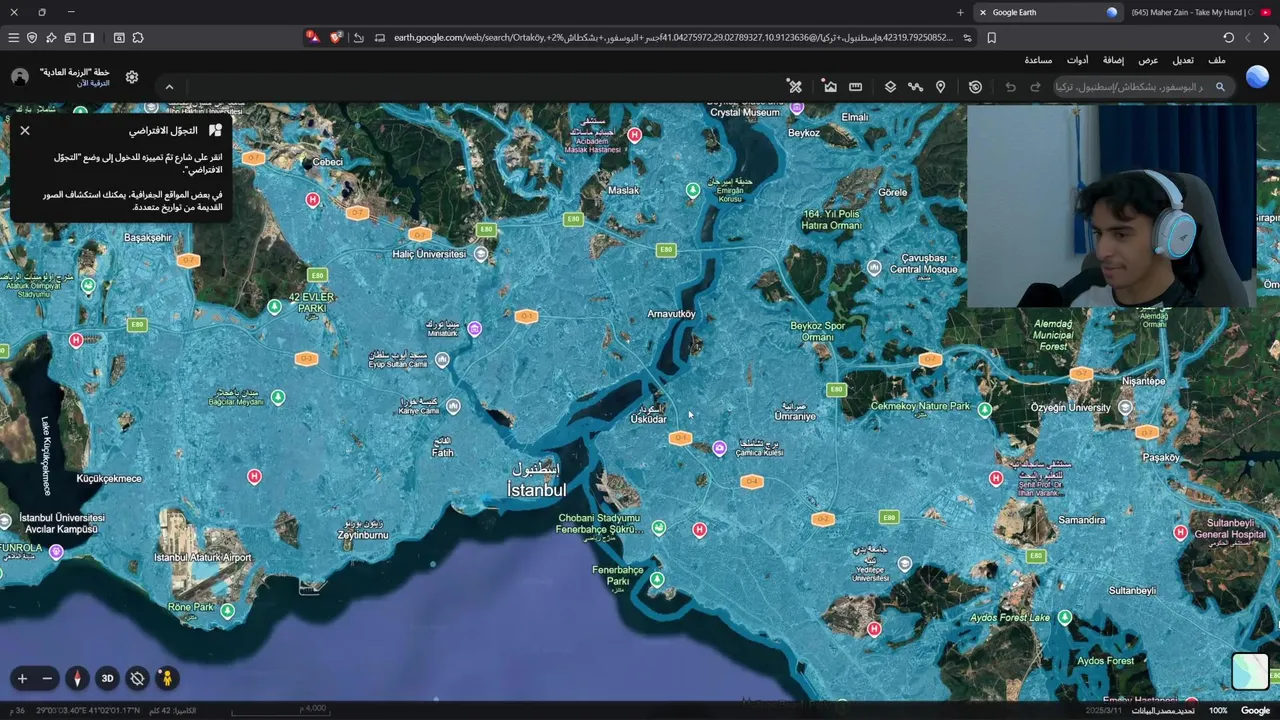The width and height of the screenshot is (1280, 720).
Task: Click the Istanbul Atatürk Airport label
Action: (x=203, y=557)
